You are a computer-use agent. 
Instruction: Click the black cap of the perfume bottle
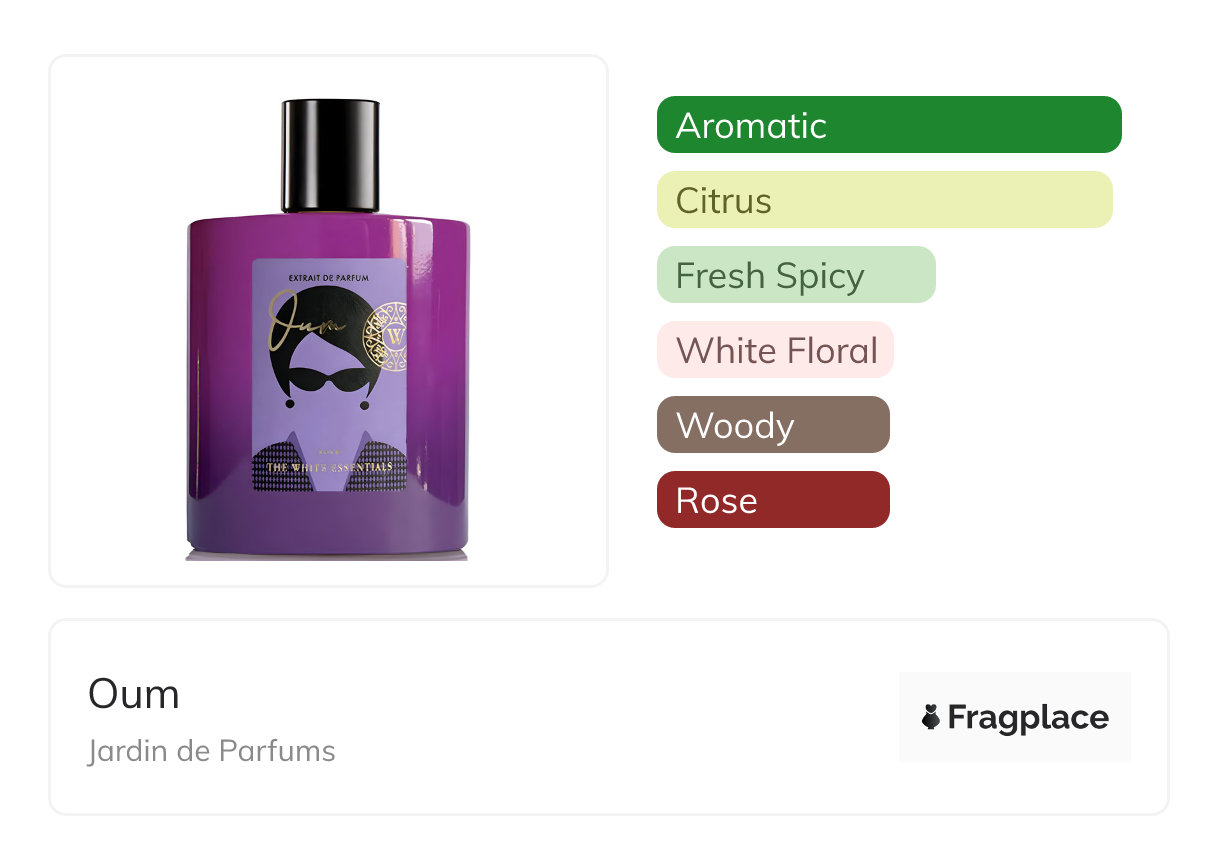click(x=330, y=156)
